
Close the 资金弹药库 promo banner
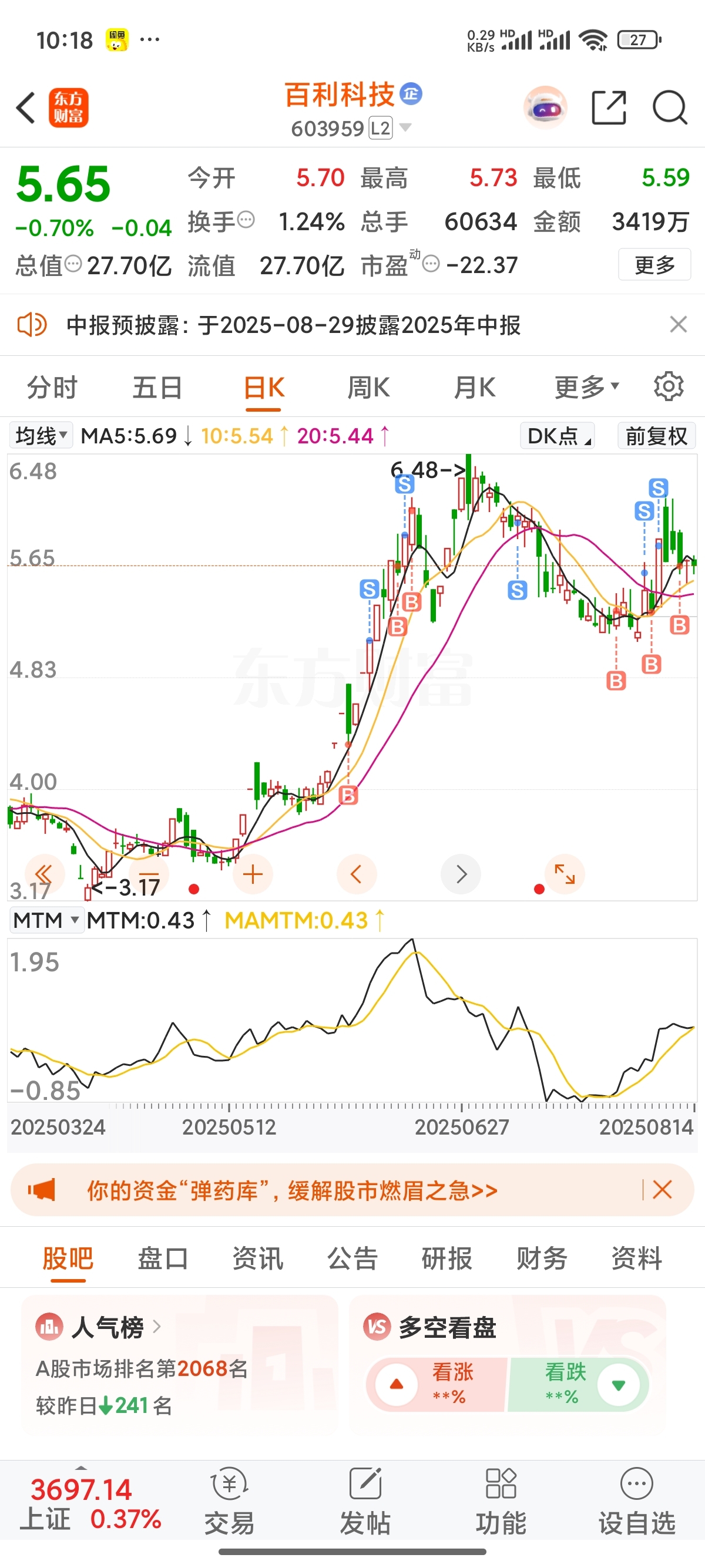[662, 1189]
